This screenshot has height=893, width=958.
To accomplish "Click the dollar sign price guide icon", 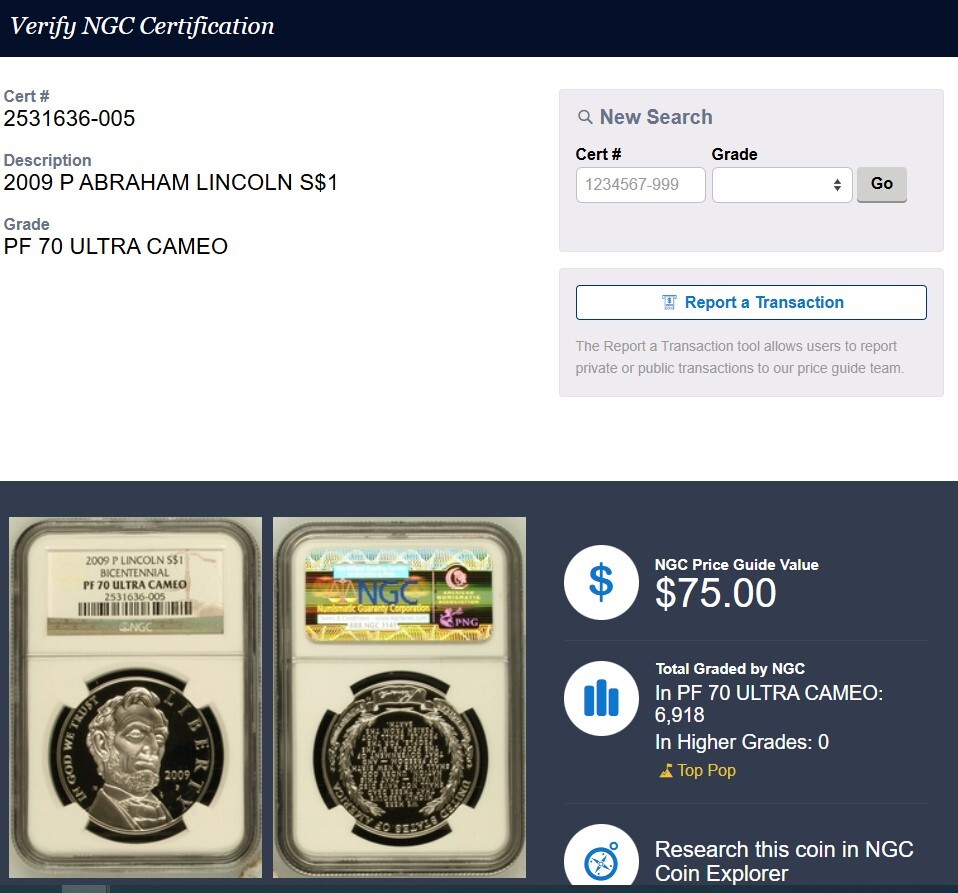I will click(x=601, y=582).
